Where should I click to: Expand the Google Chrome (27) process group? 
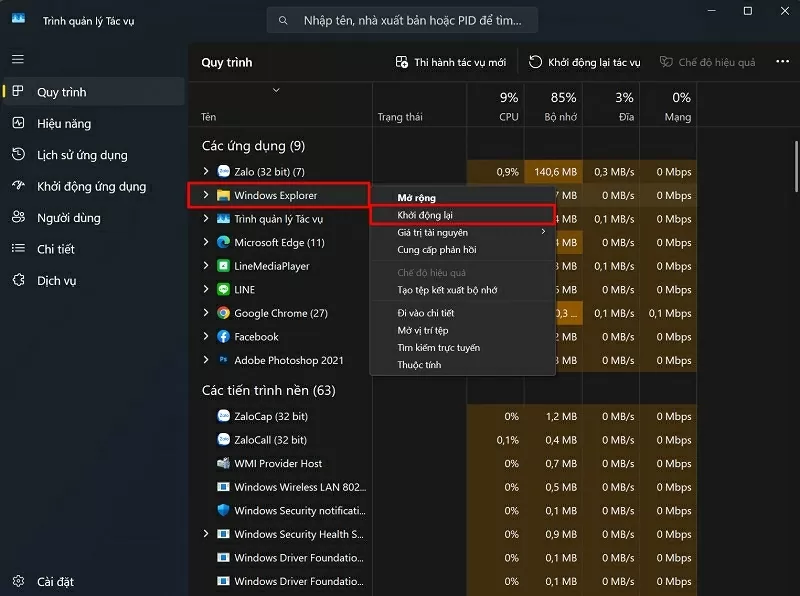[206, 313]
